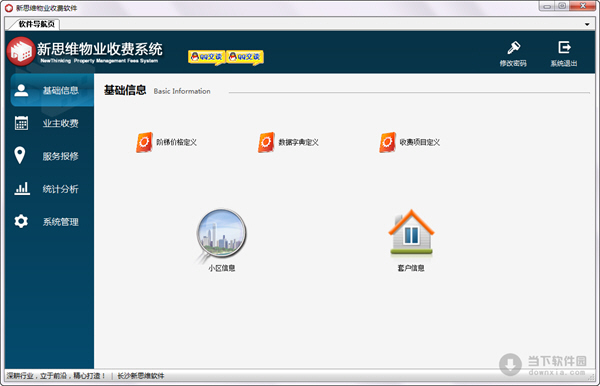Image resolution: width=600 pixels, height=386 pixels.
Task: Close the application window
Action: pos(582,6)
